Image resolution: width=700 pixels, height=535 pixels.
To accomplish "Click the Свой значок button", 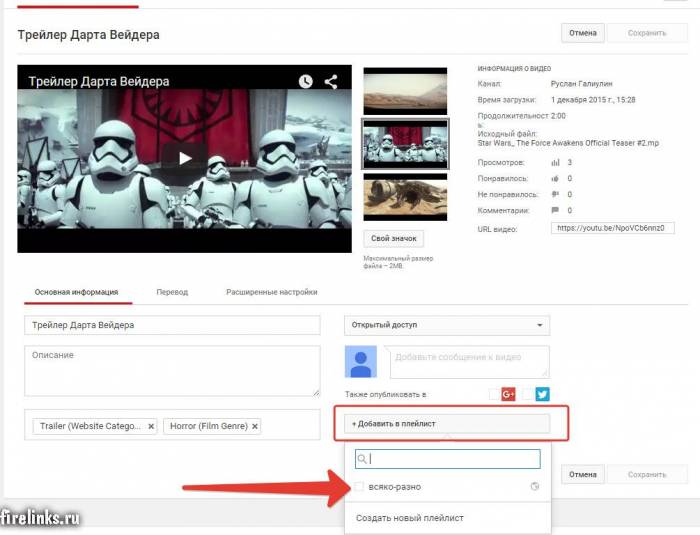I will click(394, 239).
